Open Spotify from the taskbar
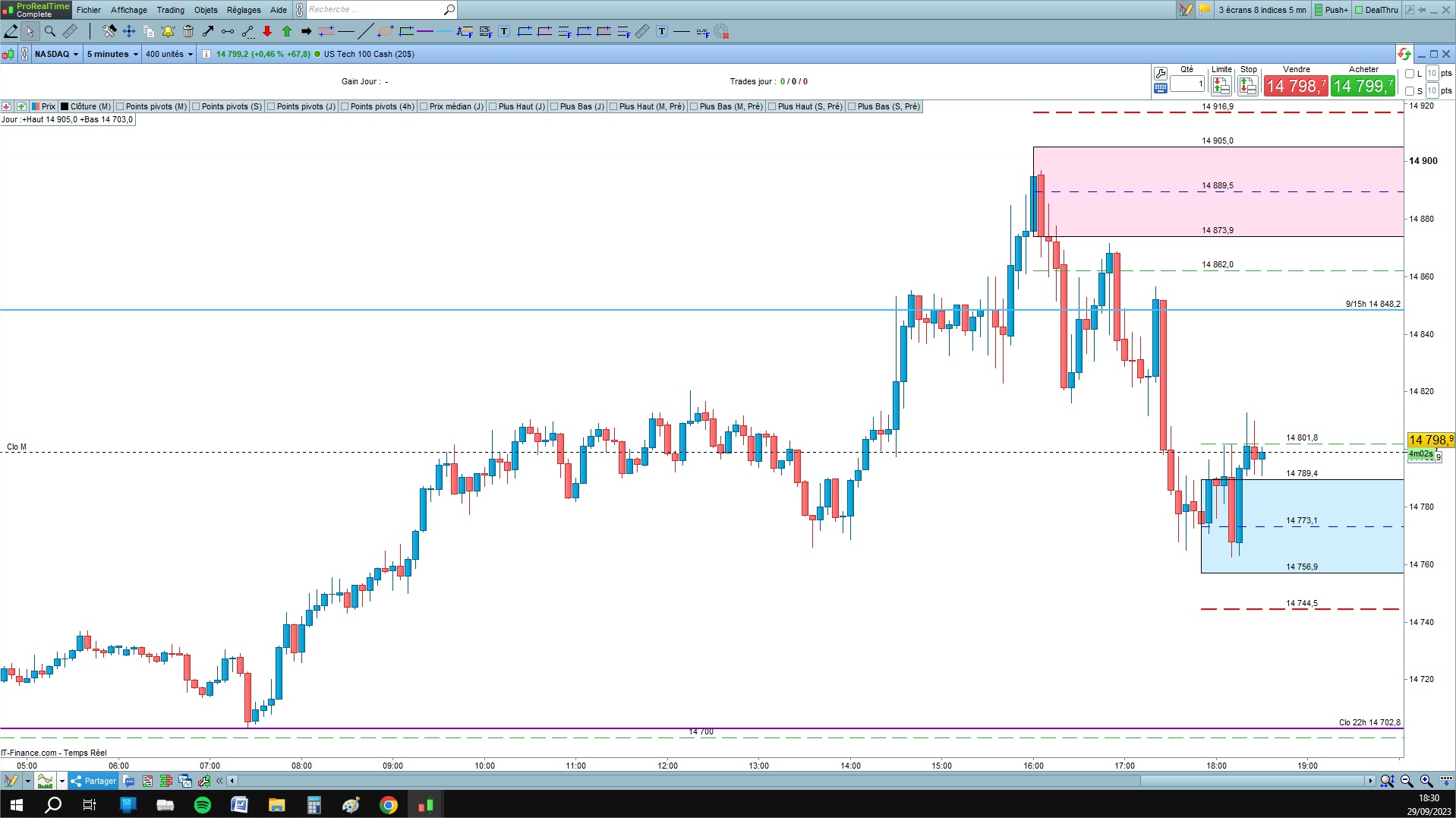The image size is (1456, 818). coord(203,805)
